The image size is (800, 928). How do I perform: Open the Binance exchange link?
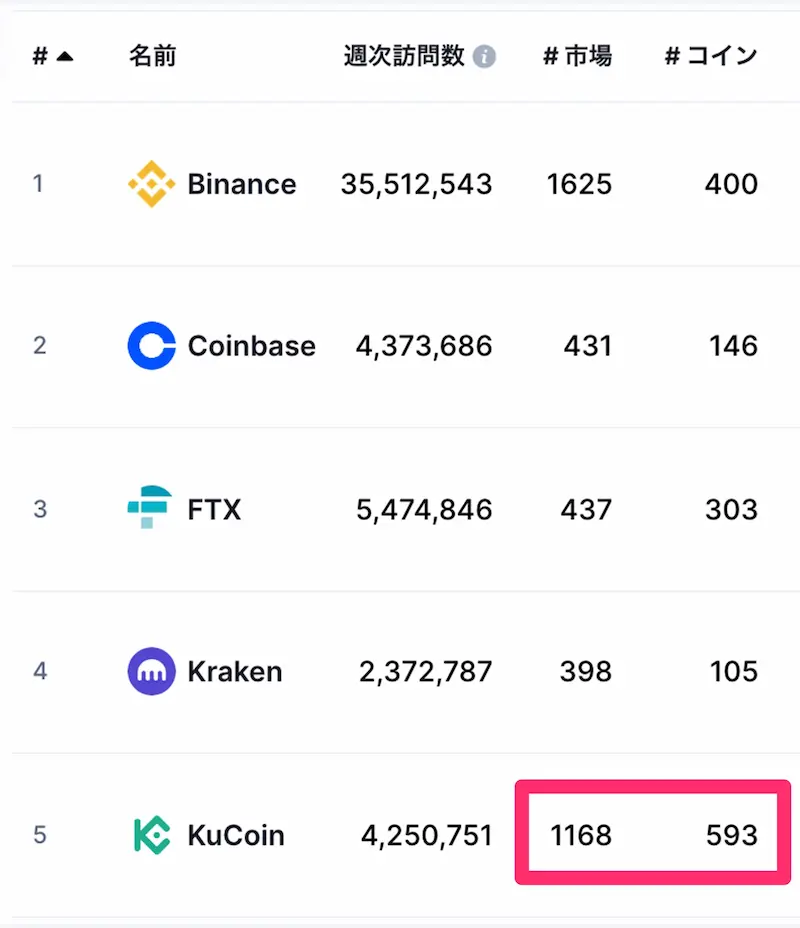(242, 184)
